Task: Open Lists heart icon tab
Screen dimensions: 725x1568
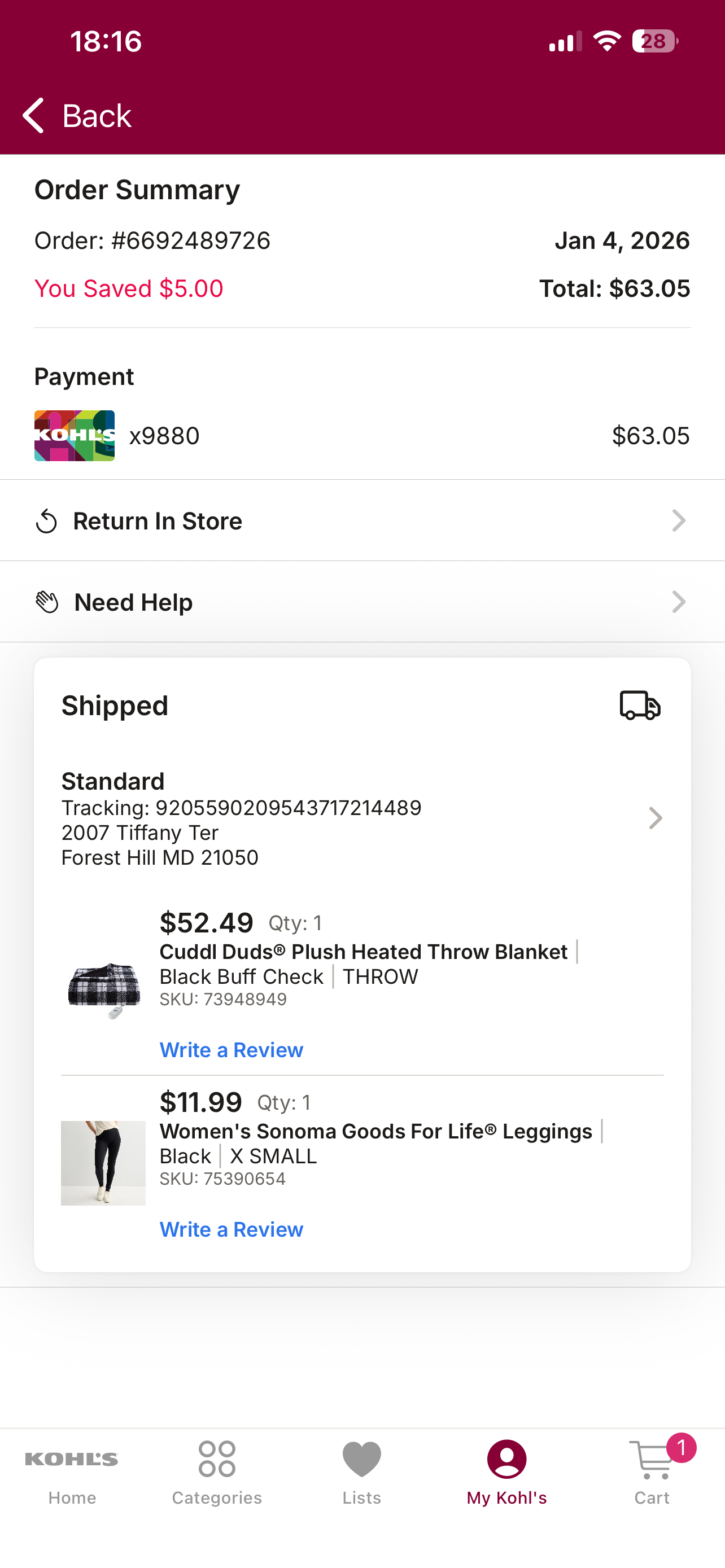Action: (x=361, y=1472)
